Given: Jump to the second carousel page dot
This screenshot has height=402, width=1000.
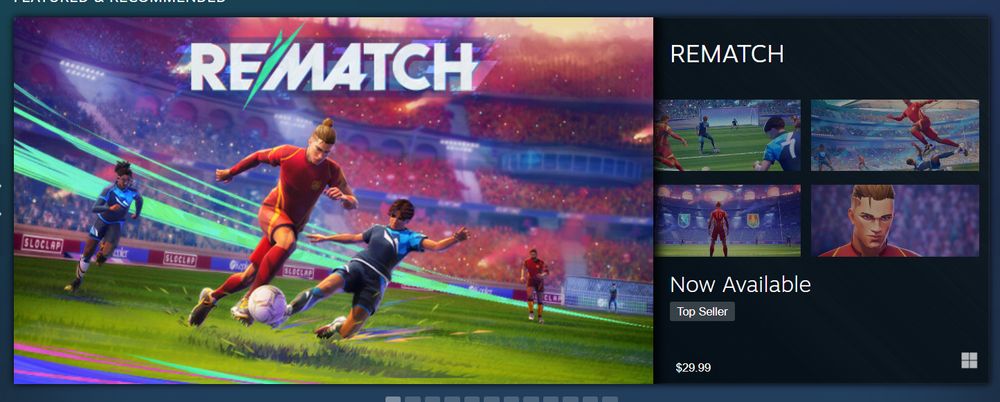Looking at the screenshot, I should click(413, 399).
